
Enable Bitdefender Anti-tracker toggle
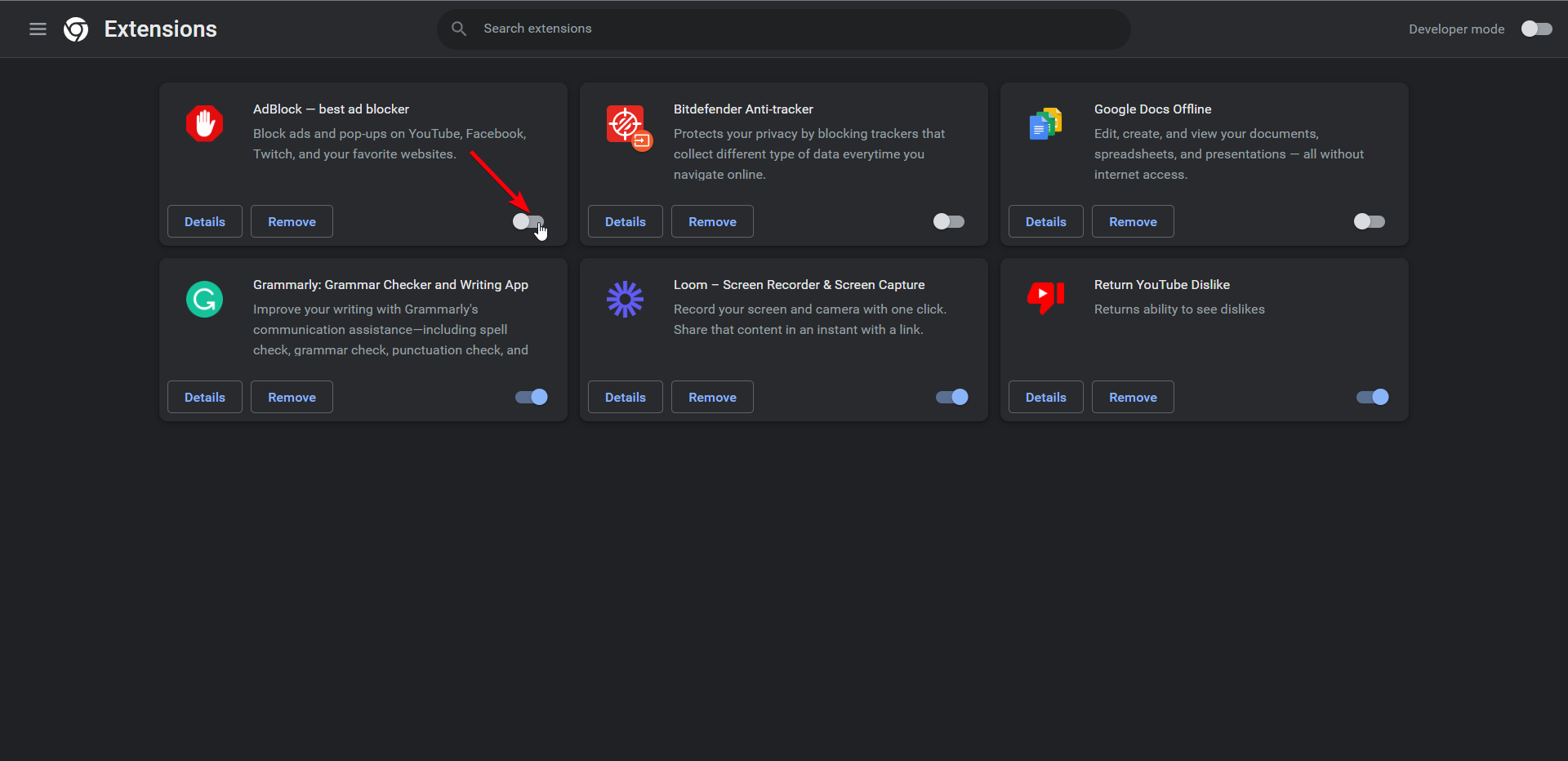coord(949,221)
